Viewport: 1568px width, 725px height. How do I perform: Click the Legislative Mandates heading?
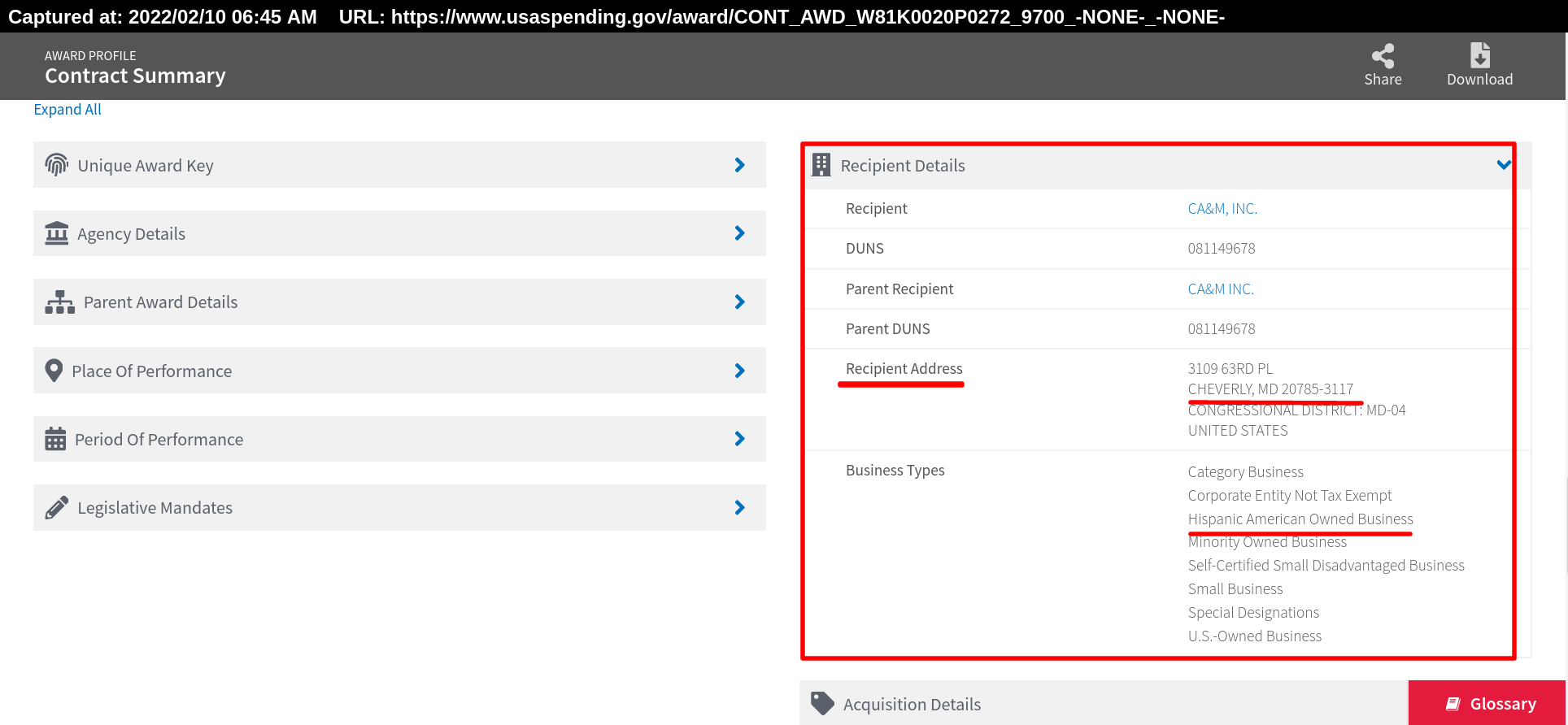tap(155, 508)
